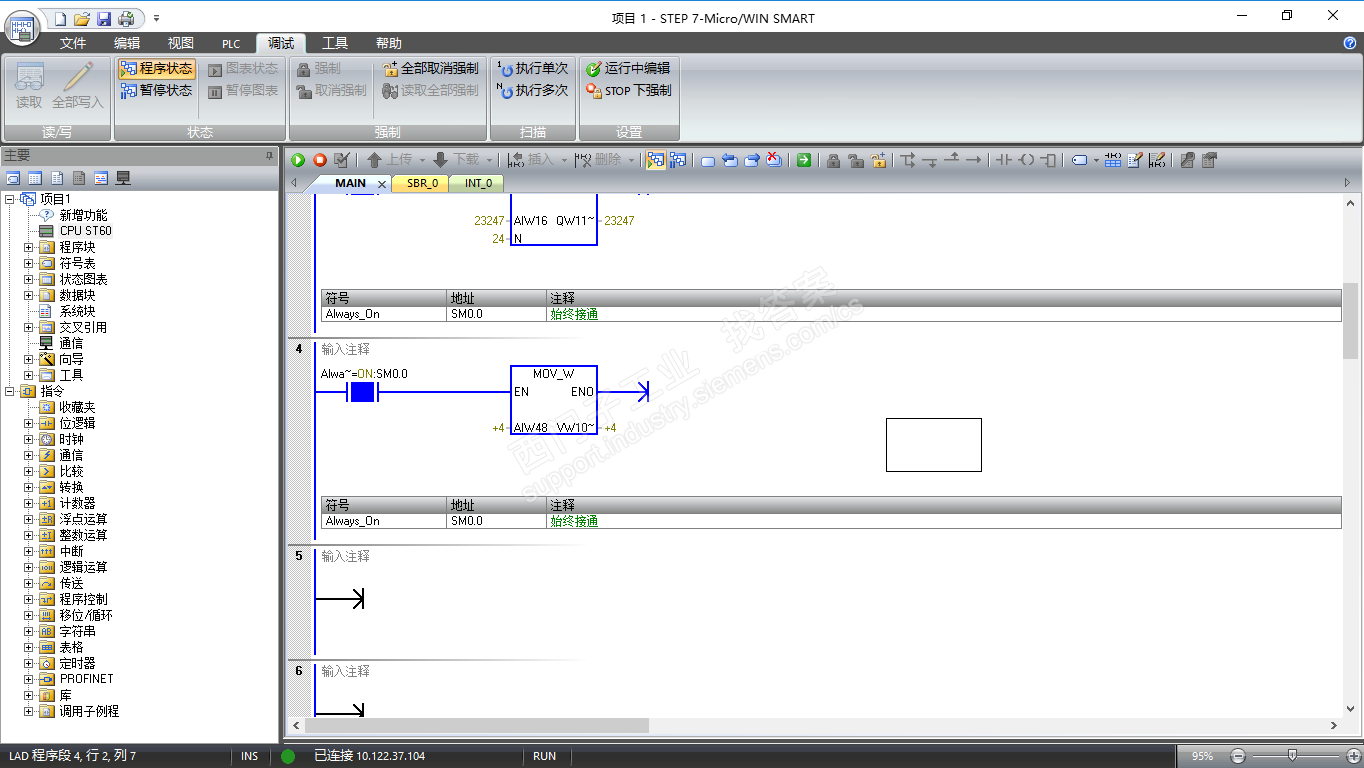This screenshot has width=1364, height=768.
Task: Collapse the 项目1 tree root
Action: [x=10, y=199]
